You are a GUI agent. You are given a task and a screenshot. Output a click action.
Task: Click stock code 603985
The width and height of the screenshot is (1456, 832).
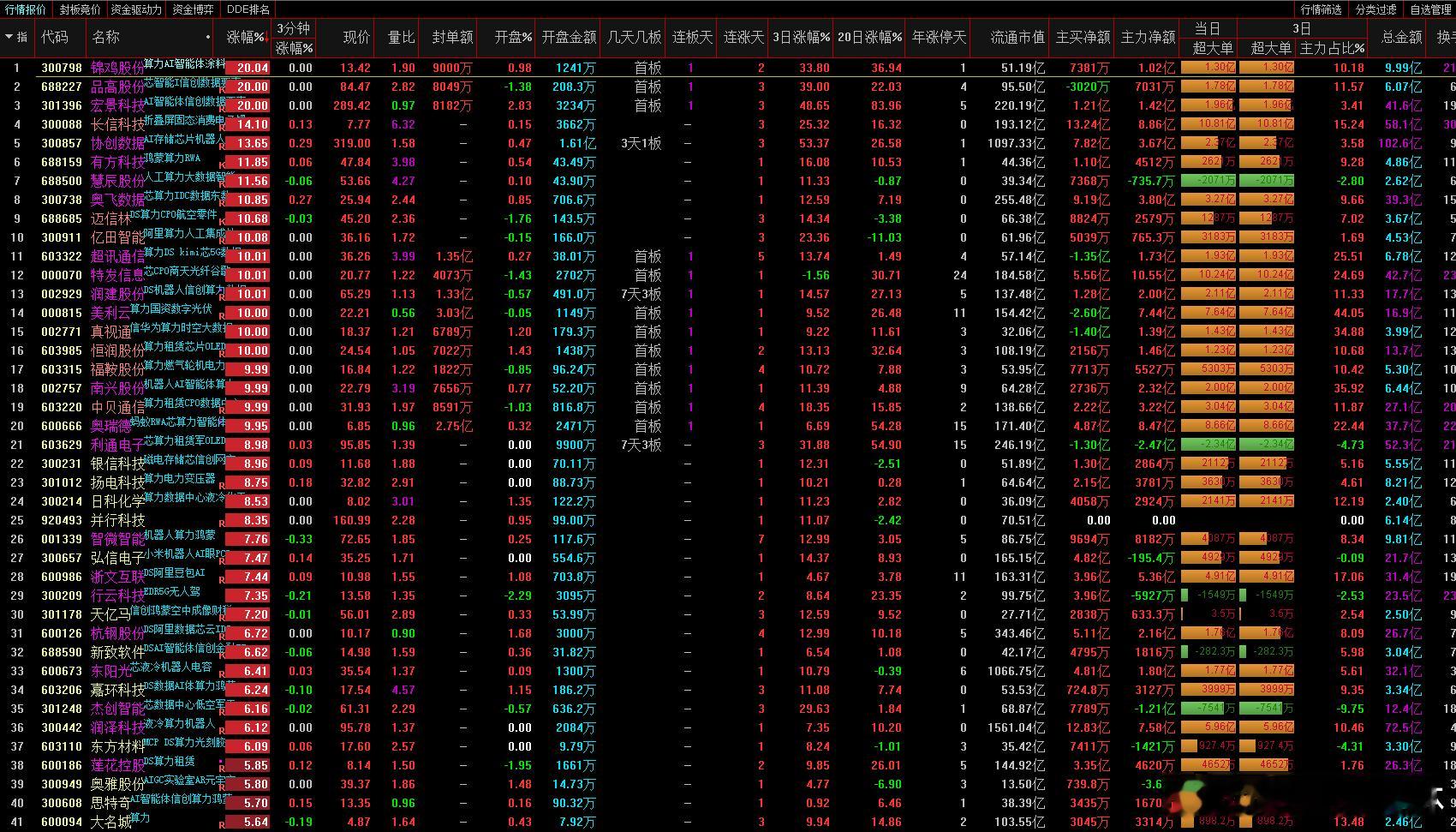pos(62,350)
